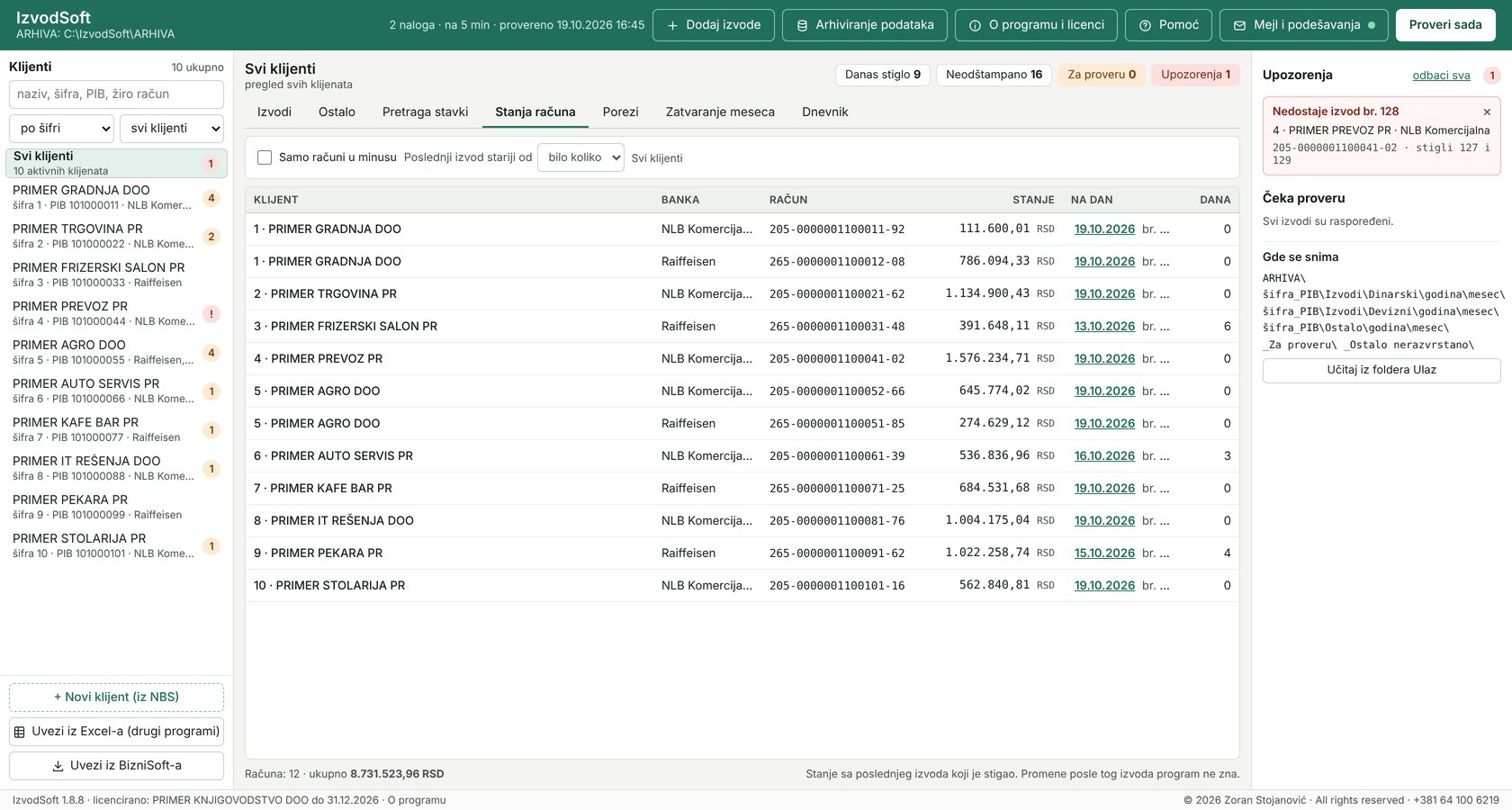The image size is (1512, 810).
Task: Select PRIMER KAFE BAR PR in sidebar
Action: [116, 429]
